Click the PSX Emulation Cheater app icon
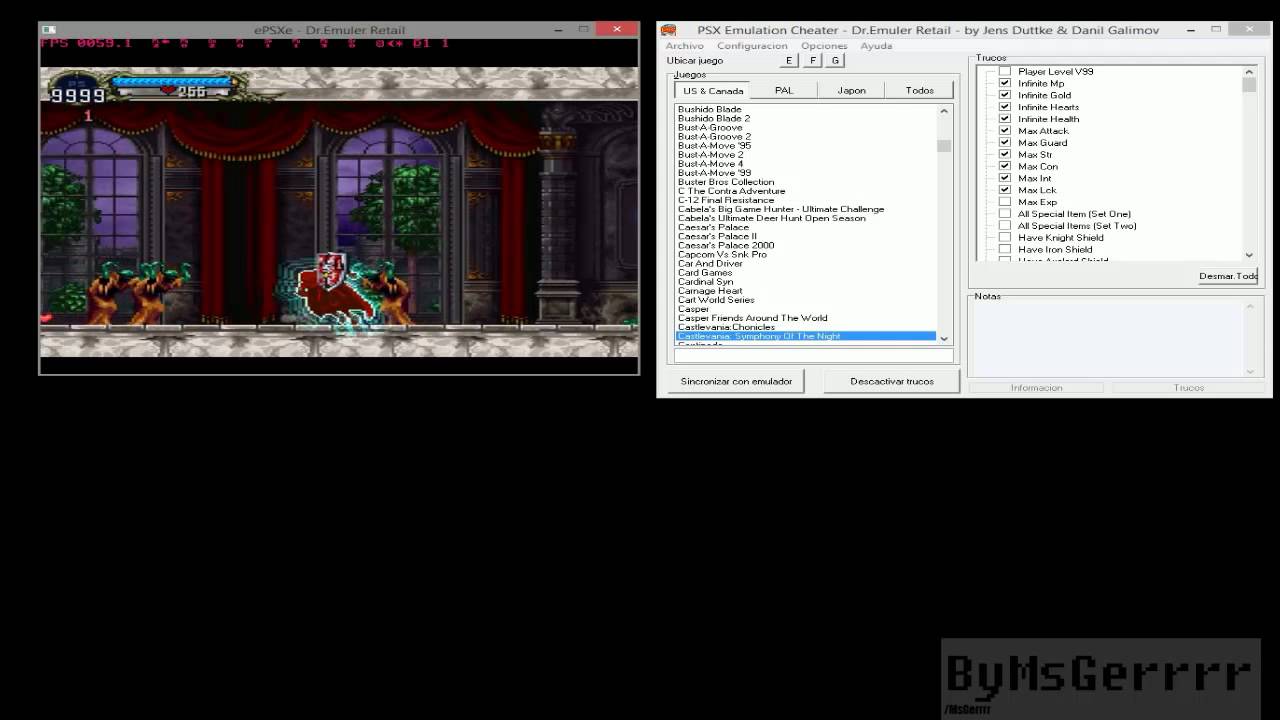Image resolution: width=1280 pixels, height=720 pixels. [668, 30]
